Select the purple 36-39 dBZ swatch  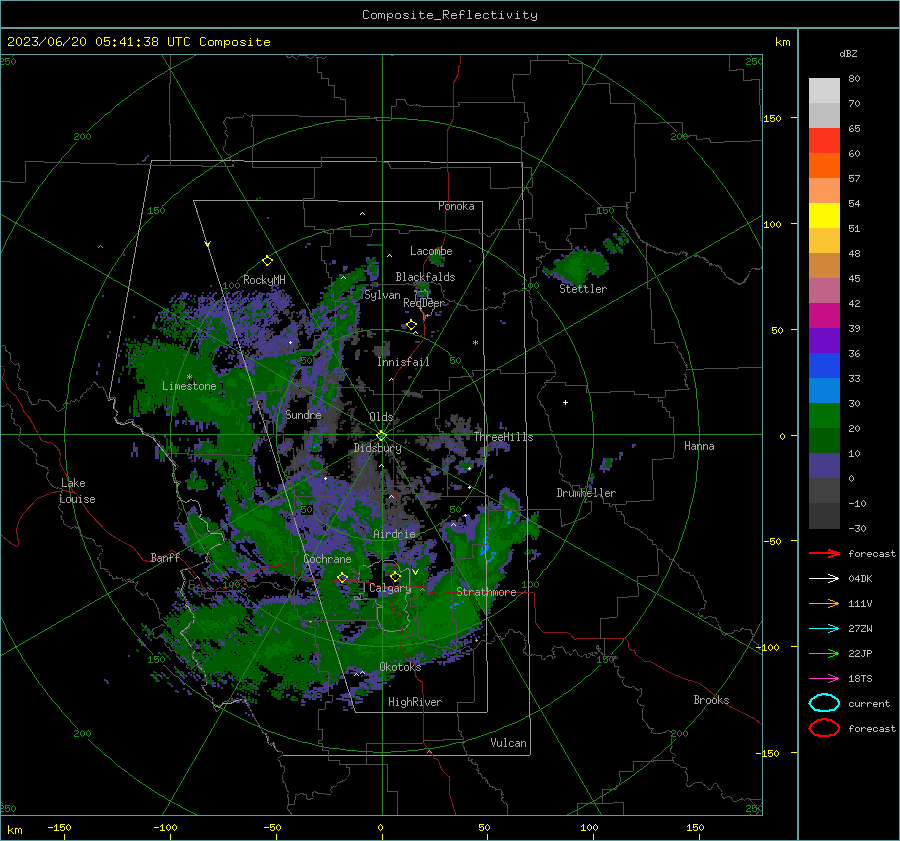(824, 341)
